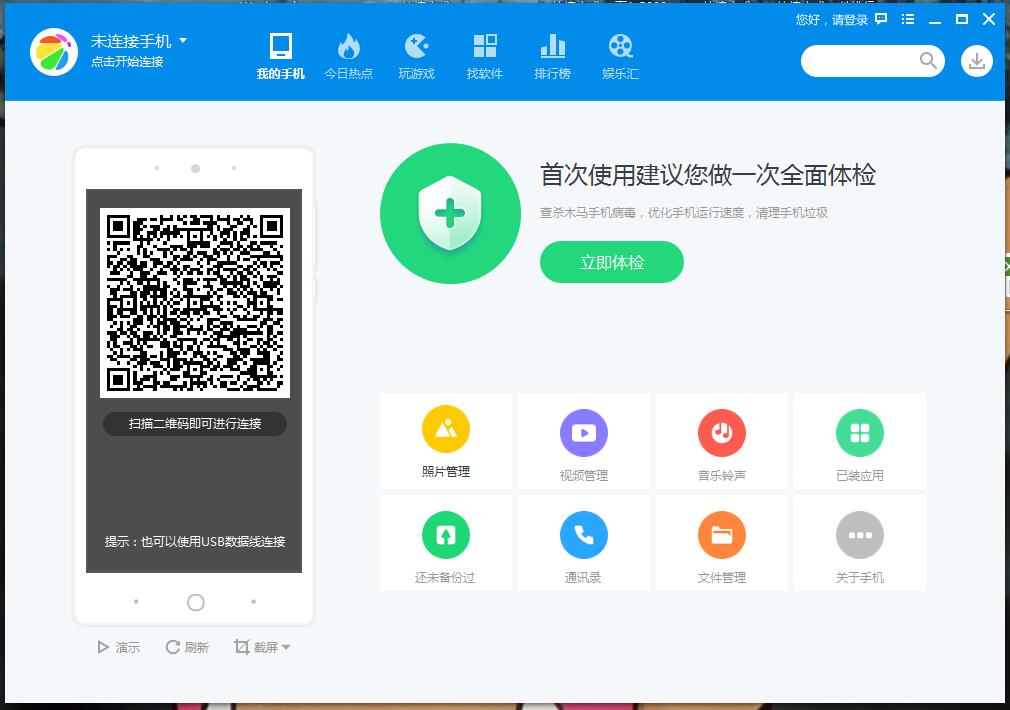The width and height of the screenshot is (1010, 710).
Task: Open the download manager icon
Action: pyautogui.click(x=977, y=61)
